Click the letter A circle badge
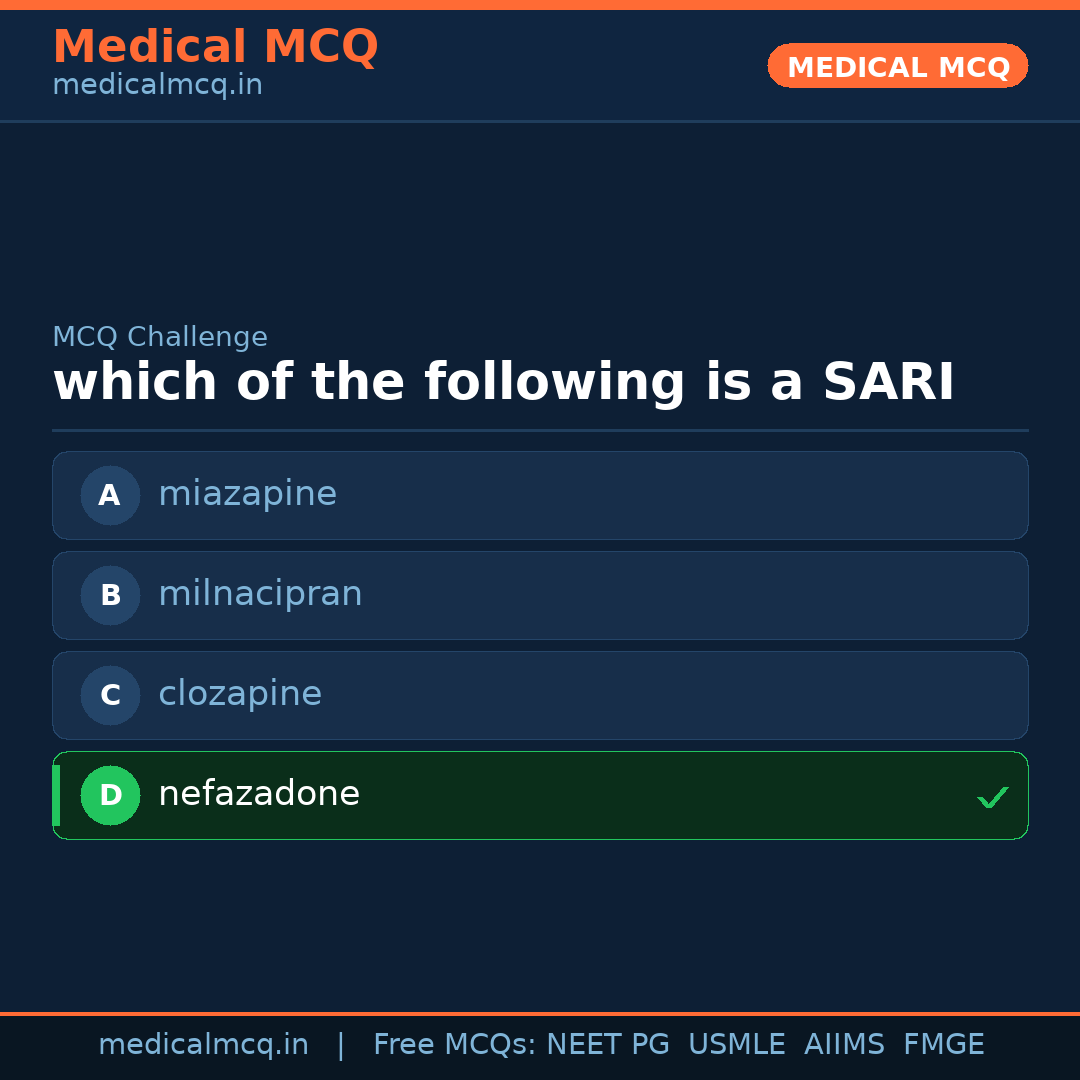 [110, 495]
